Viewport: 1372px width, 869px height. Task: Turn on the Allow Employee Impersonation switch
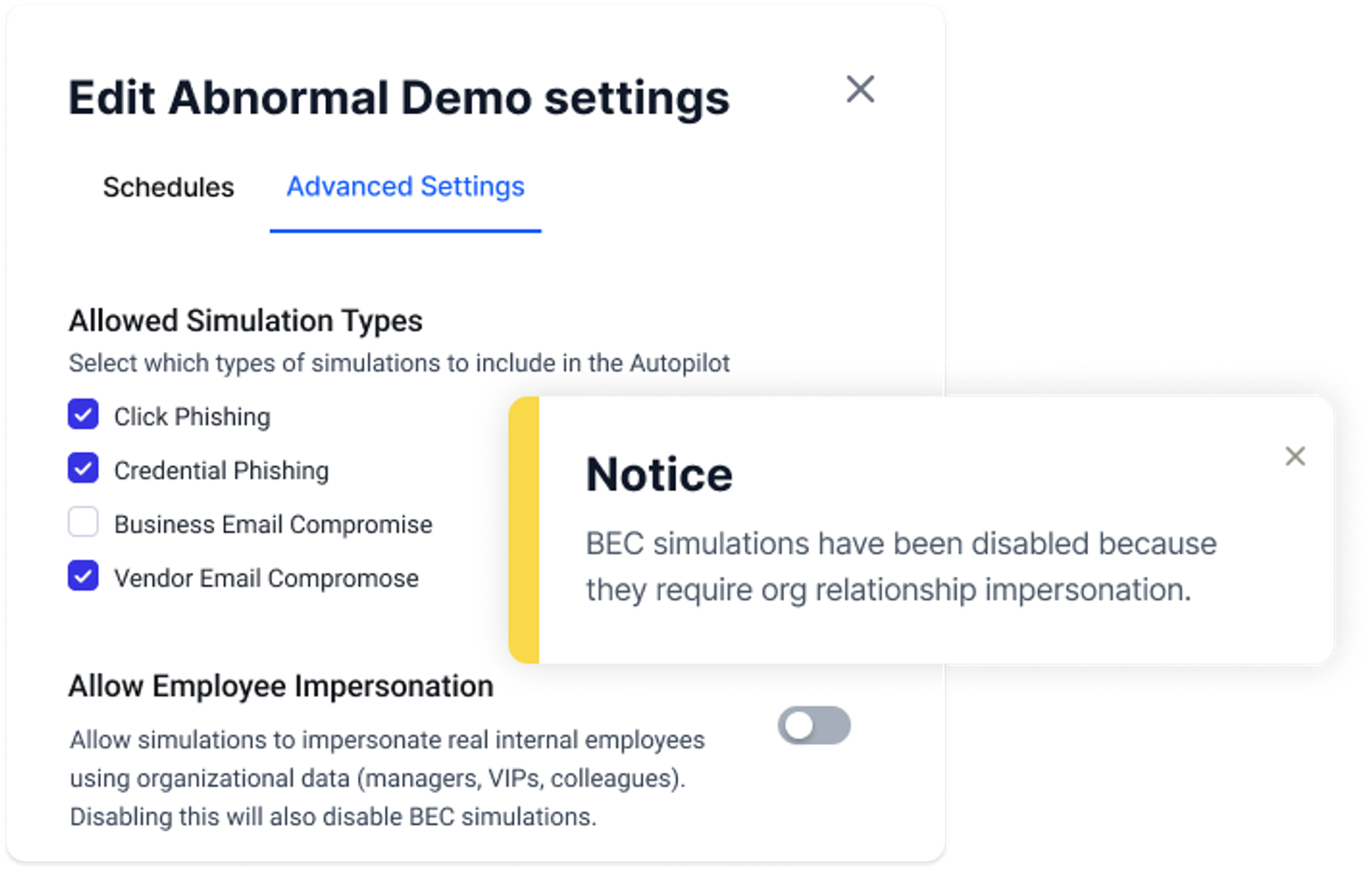point(814,725)
